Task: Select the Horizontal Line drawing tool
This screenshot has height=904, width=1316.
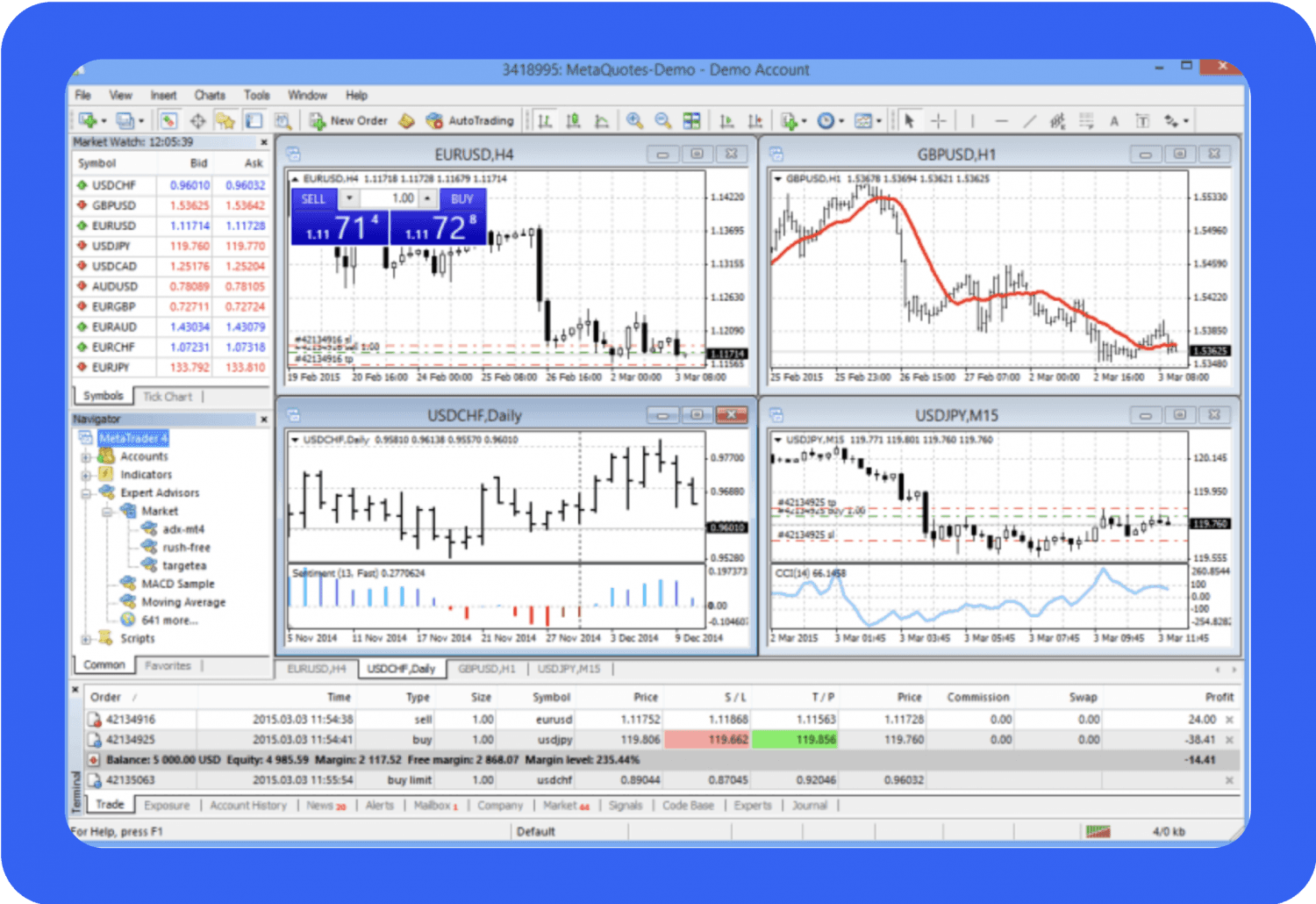Action: tap(1001, 120)
